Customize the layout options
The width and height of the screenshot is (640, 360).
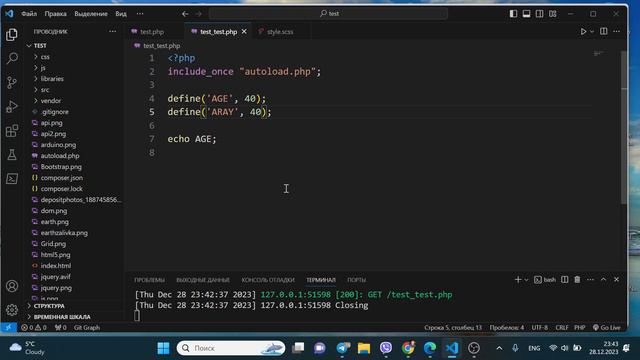click(553, 13)
